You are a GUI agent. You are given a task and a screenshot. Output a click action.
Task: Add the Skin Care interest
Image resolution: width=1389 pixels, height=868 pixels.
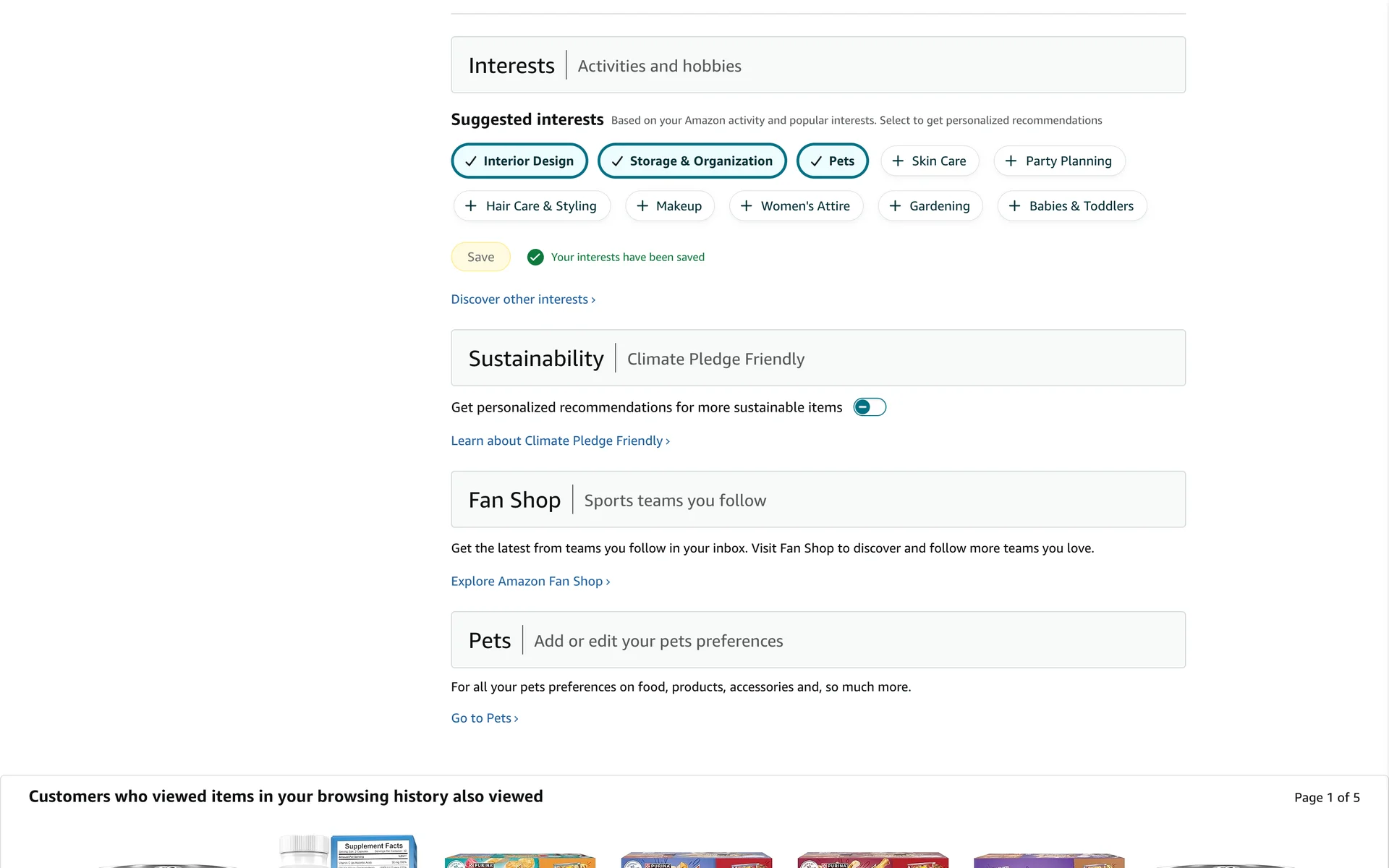click(x=930, y=161)
